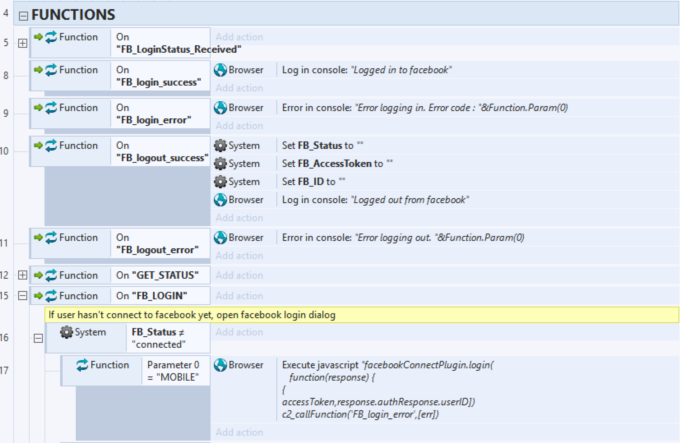Click Browser globe icon for Execute javascript action
The height and width of the screenshot is (443, 680).
[x=220, y=365]
